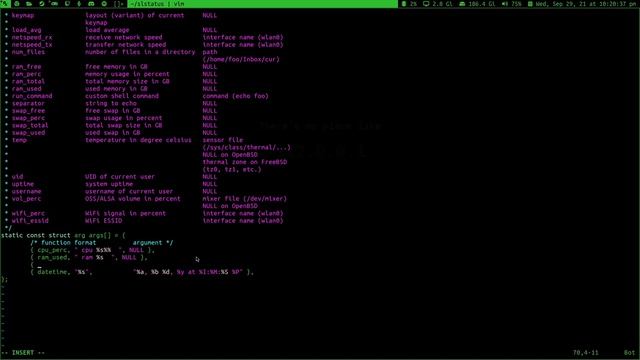Switch to the folder tag icon
The height and width of the screenshot is (360, 640).
(x=29, y=4)
